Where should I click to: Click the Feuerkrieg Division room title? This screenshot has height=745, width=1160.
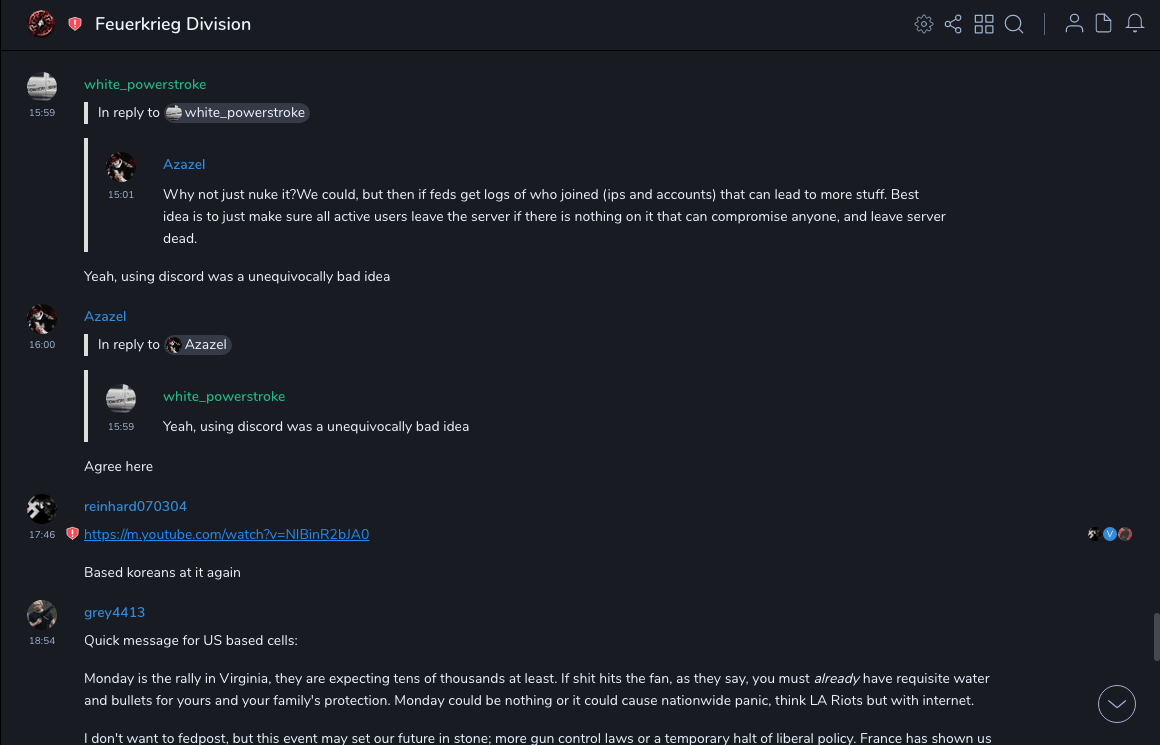click(x=173, y=24)
